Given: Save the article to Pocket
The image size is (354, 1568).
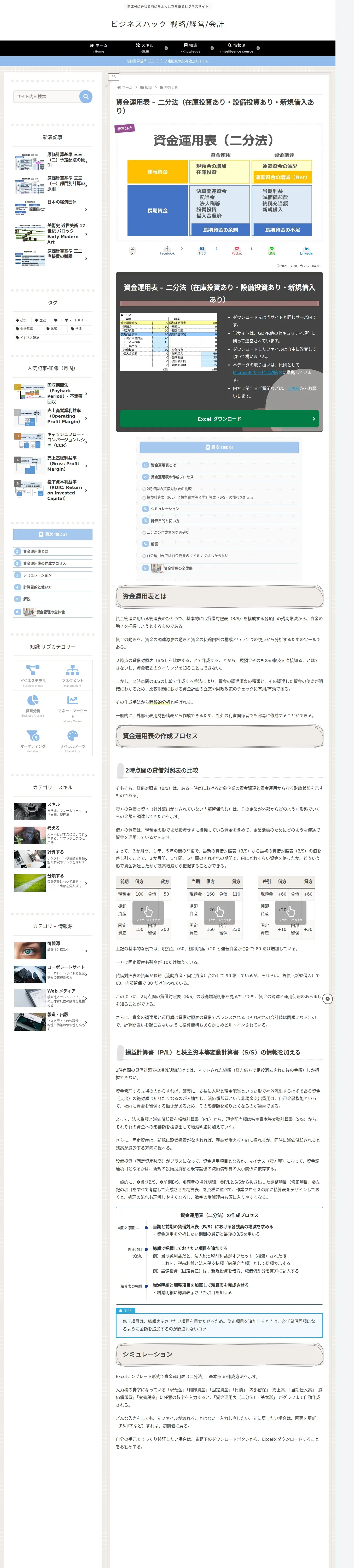Looking at the screenshot, I should pos(237,250).
